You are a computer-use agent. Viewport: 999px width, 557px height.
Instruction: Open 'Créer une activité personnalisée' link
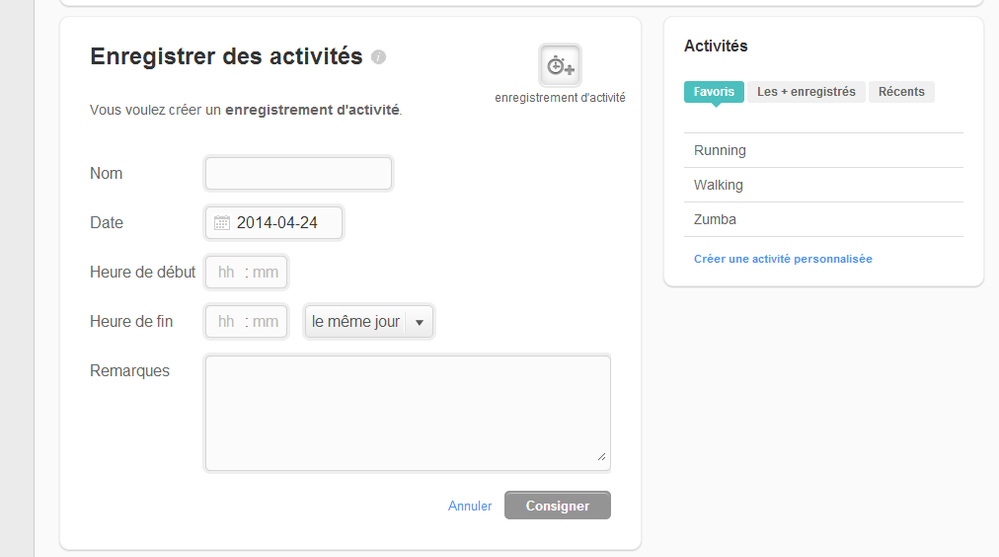(783, 259)
